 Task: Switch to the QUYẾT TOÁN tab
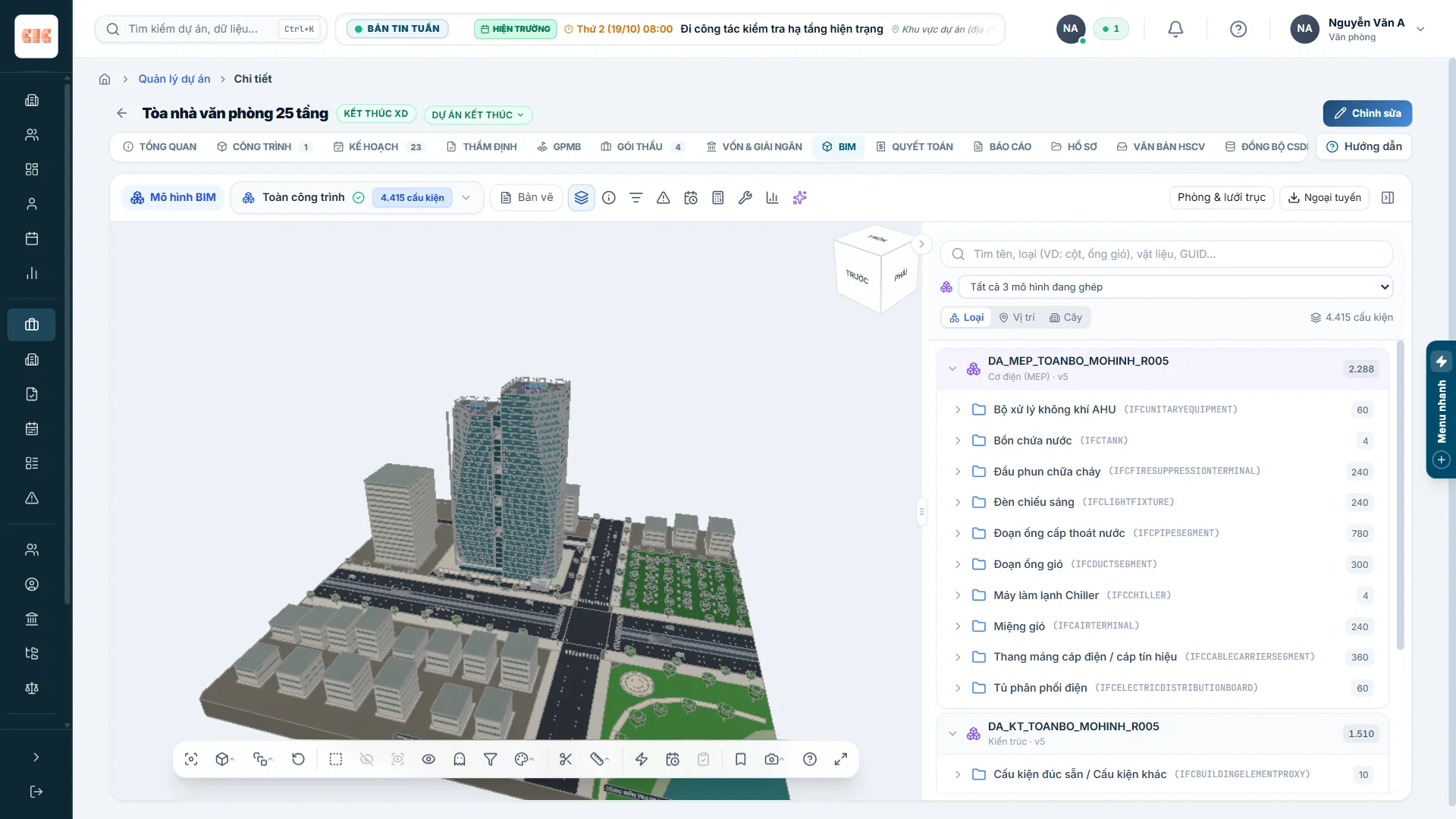(x=915, y=146)
